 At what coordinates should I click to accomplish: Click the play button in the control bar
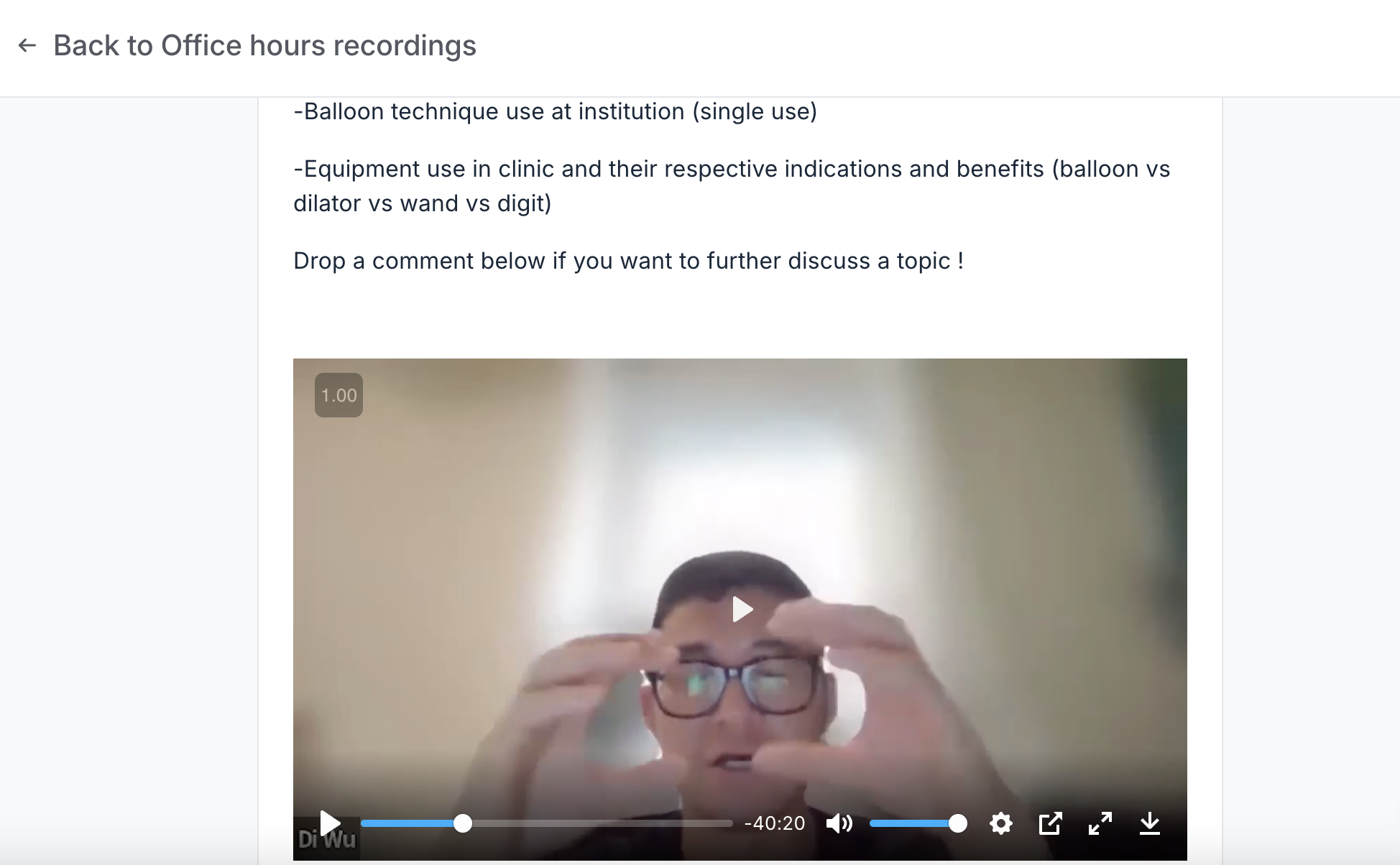330,823
